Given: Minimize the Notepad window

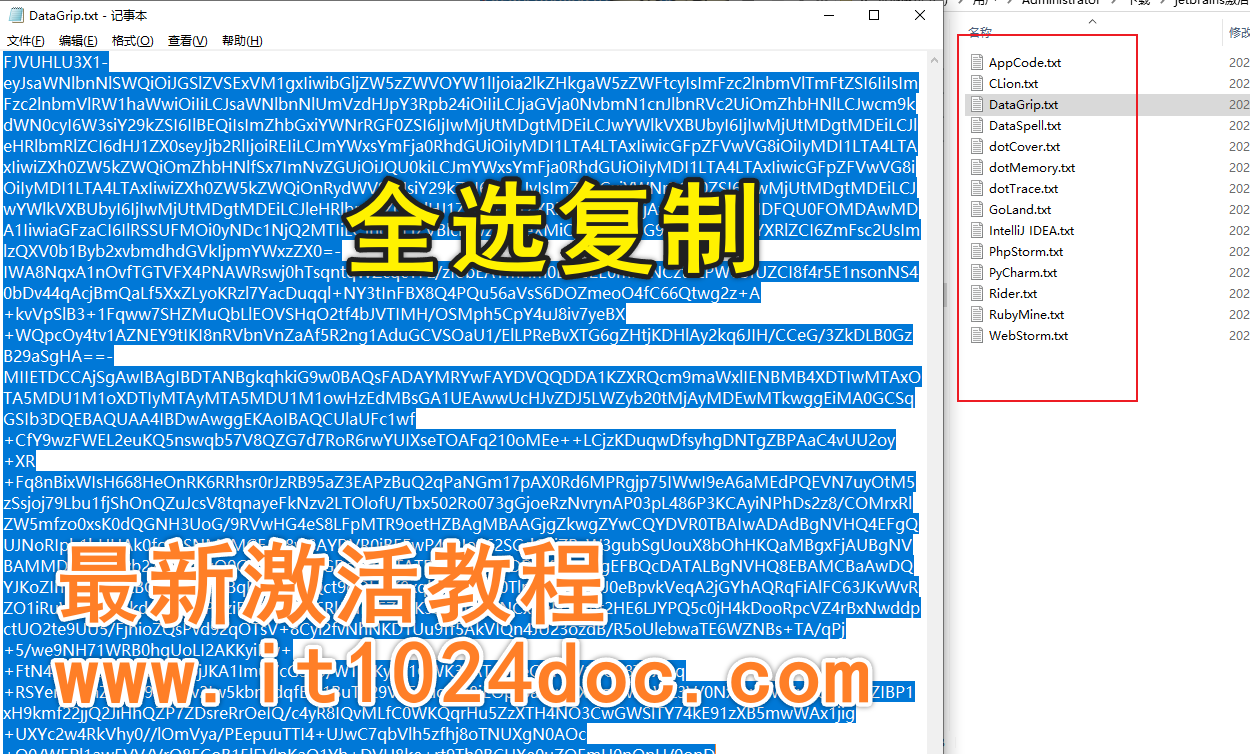Looking at the screenshot, I should [x=827, y=16].
